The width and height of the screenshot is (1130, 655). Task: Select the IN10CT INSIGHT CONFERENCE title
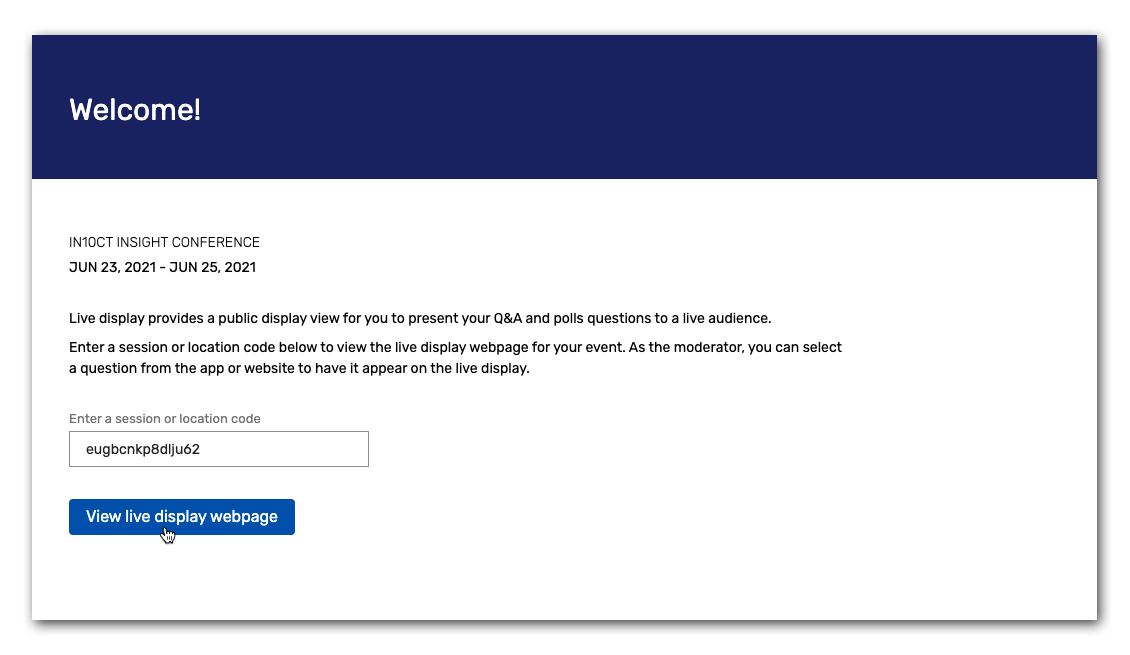tap(163, 241)
